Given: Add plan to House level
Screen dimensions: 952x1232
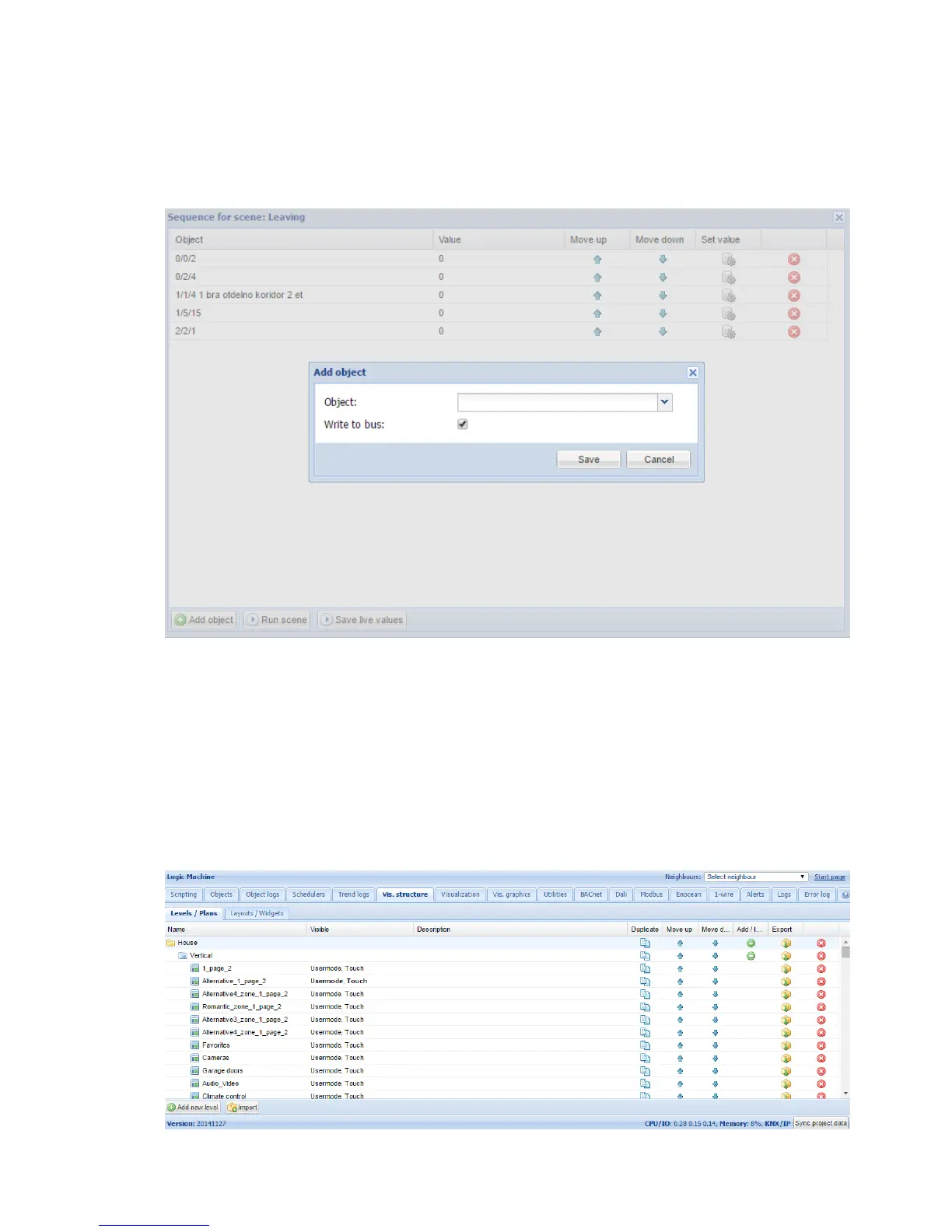Looking at the screenshot, I should (x=751, y=943).
